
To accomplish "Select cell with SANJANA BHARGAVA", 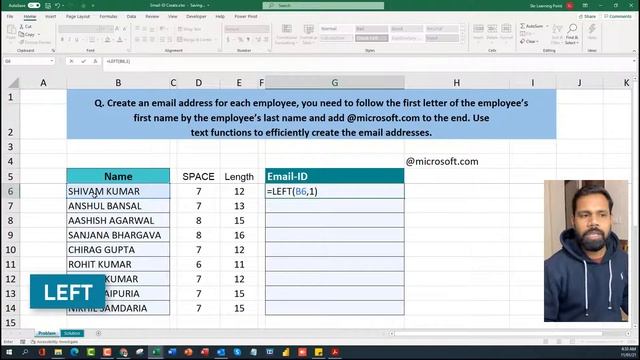I will pyautogui.click(x=118, y=235).
